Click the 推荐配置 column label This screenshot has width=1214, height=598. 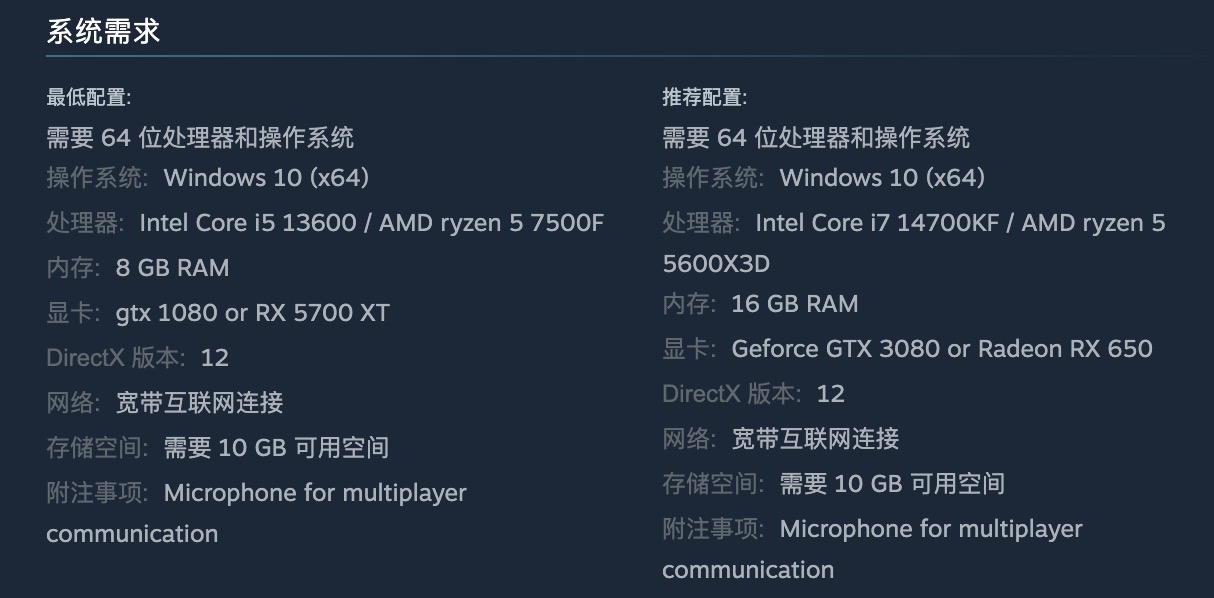pos(704,97)
